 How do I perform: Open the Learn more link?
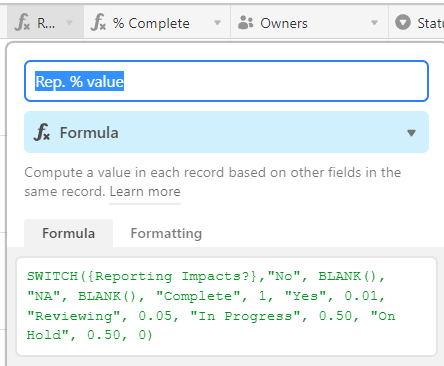click(x=145, y=192)
